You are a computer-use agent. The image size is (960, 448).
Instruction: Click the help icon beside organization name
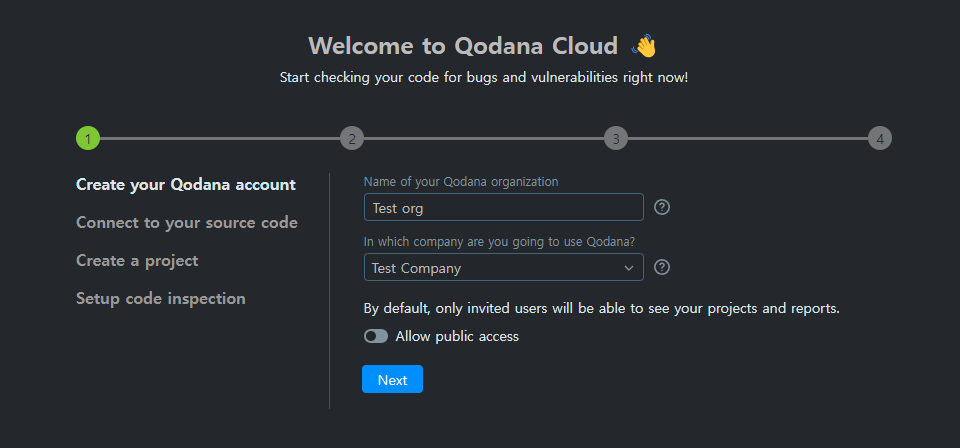661,207
